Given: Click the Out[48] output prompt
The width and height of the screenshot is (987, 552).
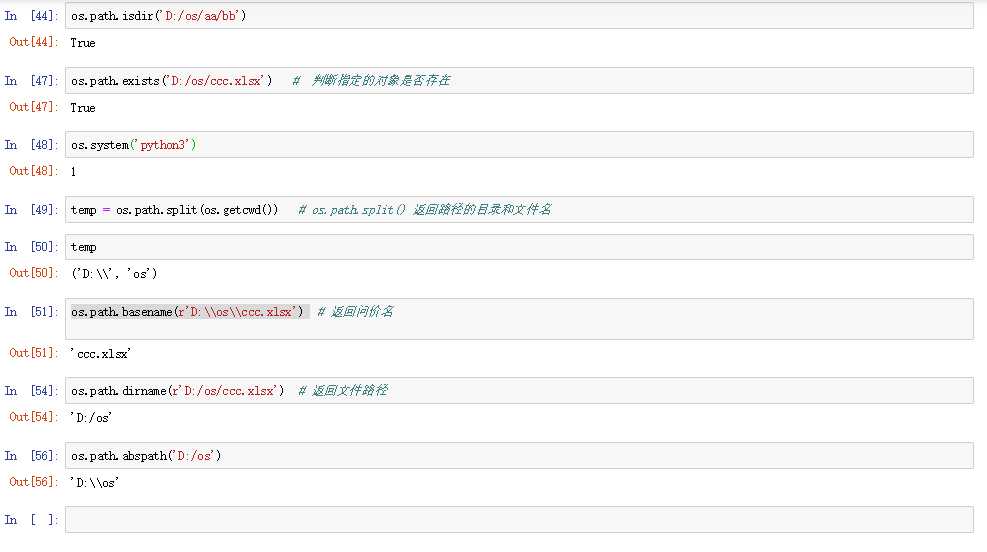Looking at the screenshot, I should (33, 171).
